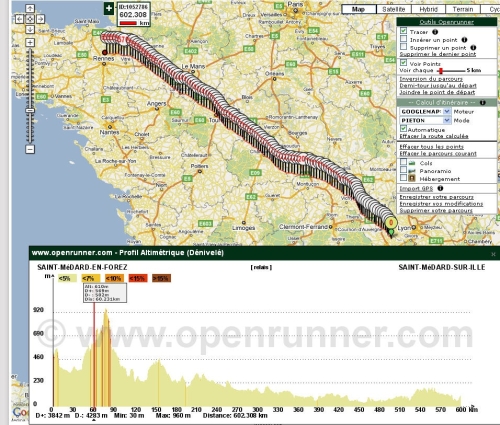Switch to the Terrain view tab
Viewport: 500px width, 425px height.
pos(463,9)
